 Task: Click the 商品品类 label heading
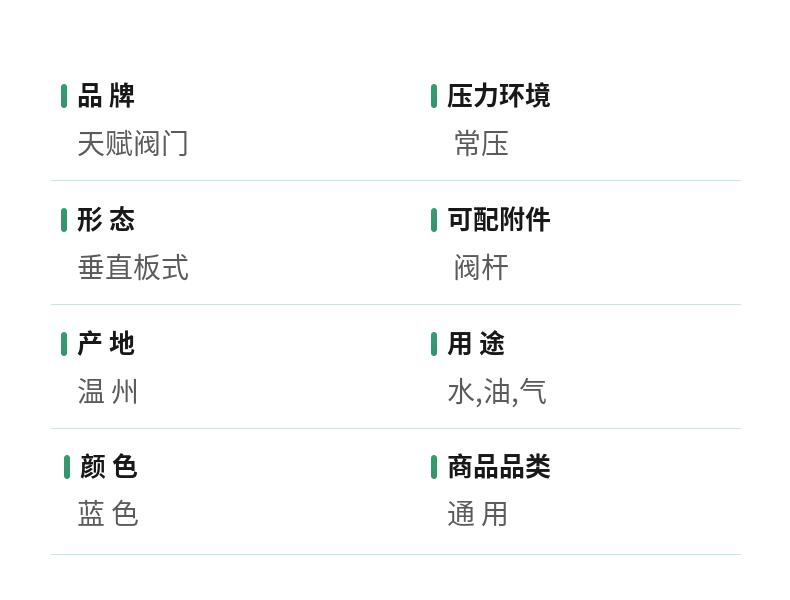498,467
